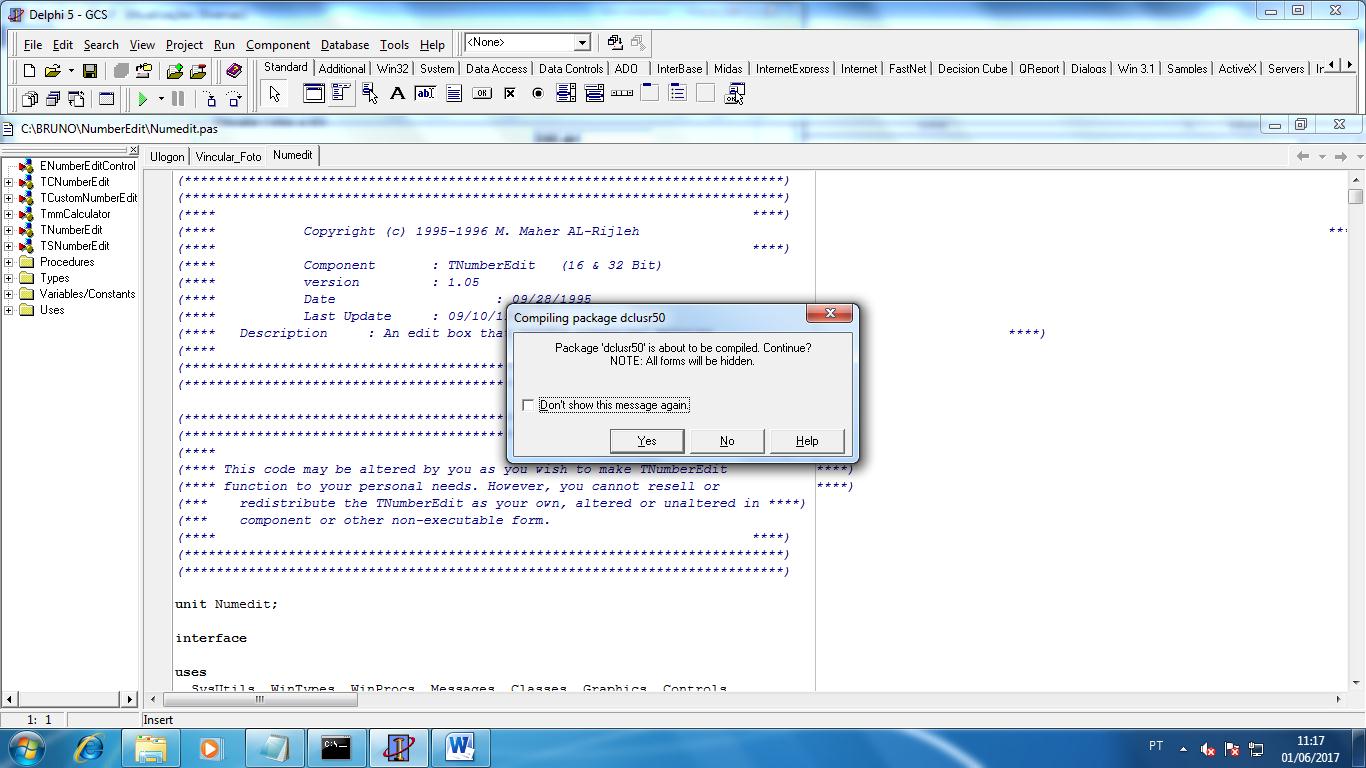Screen dimensions: 1366x768
Task: Click No to cancel the compilation
Action: pos(727,441)
